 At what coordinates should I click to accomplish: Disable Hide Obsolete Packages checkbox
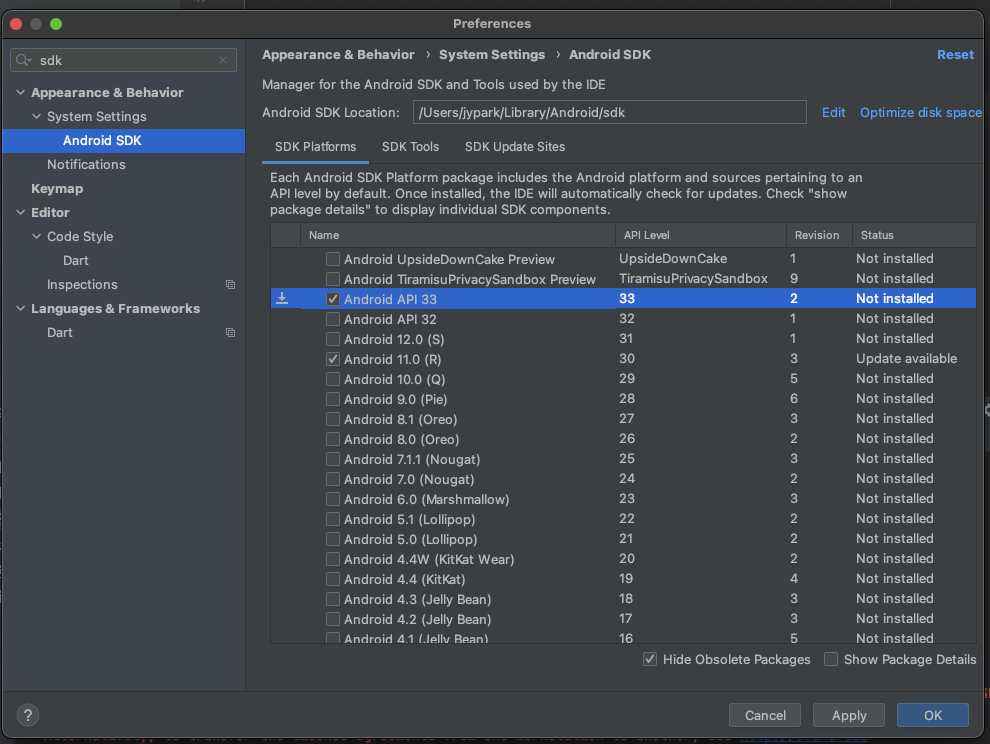(x=650, y=659)
